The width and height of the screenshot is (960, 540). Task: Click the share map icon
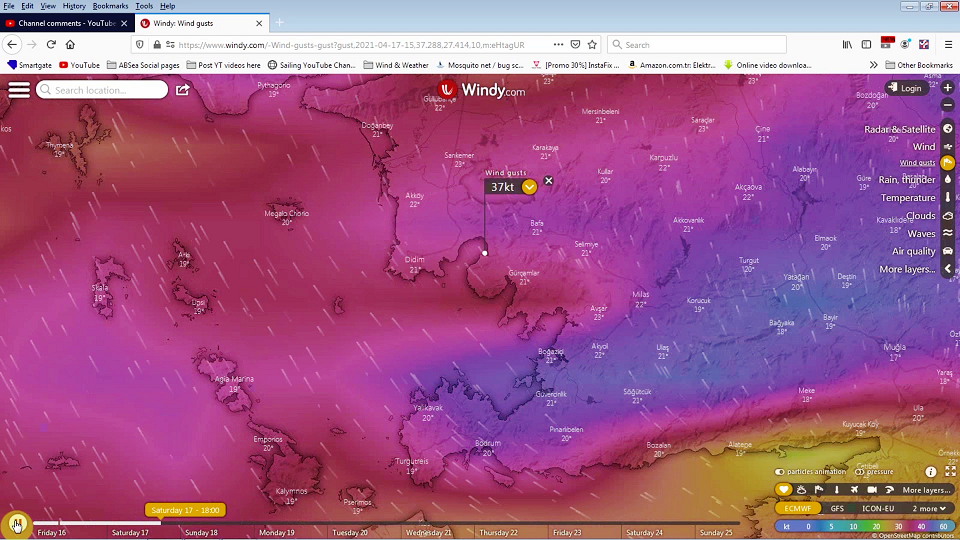182,90
